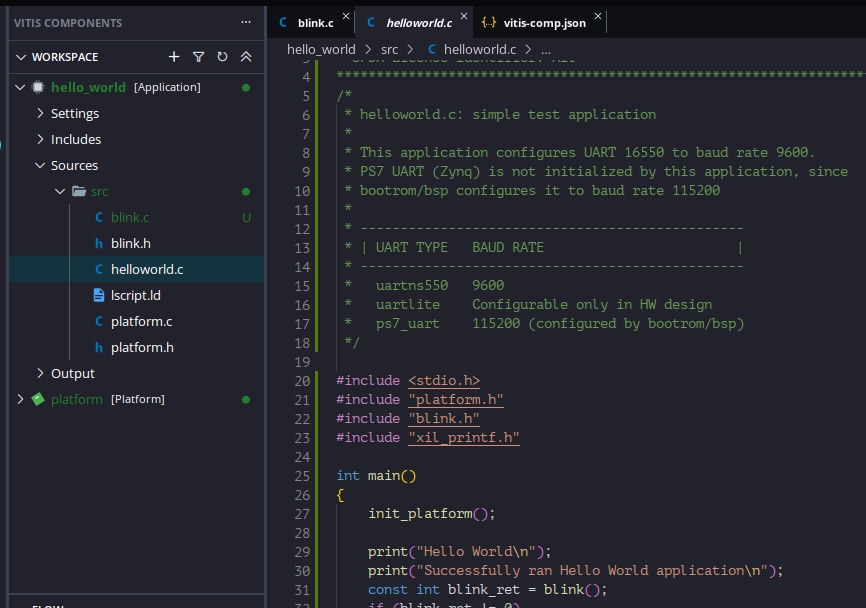Close the blink.c editor tab
Image resolution: width=866 pixels, height=608 pixels.
346,17
